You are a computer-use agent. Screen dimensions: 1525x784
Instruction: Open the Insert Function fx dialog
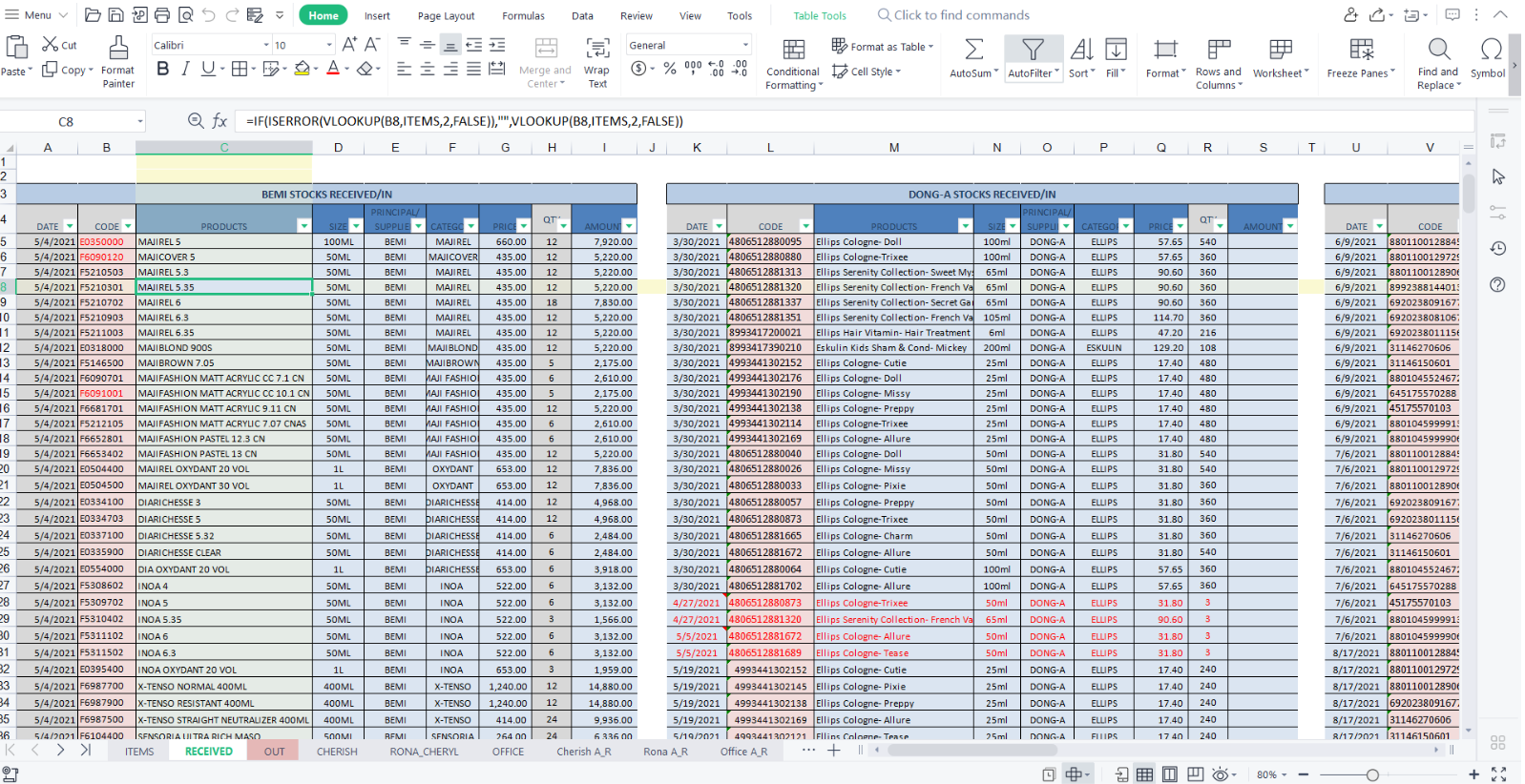coord(219,120)
